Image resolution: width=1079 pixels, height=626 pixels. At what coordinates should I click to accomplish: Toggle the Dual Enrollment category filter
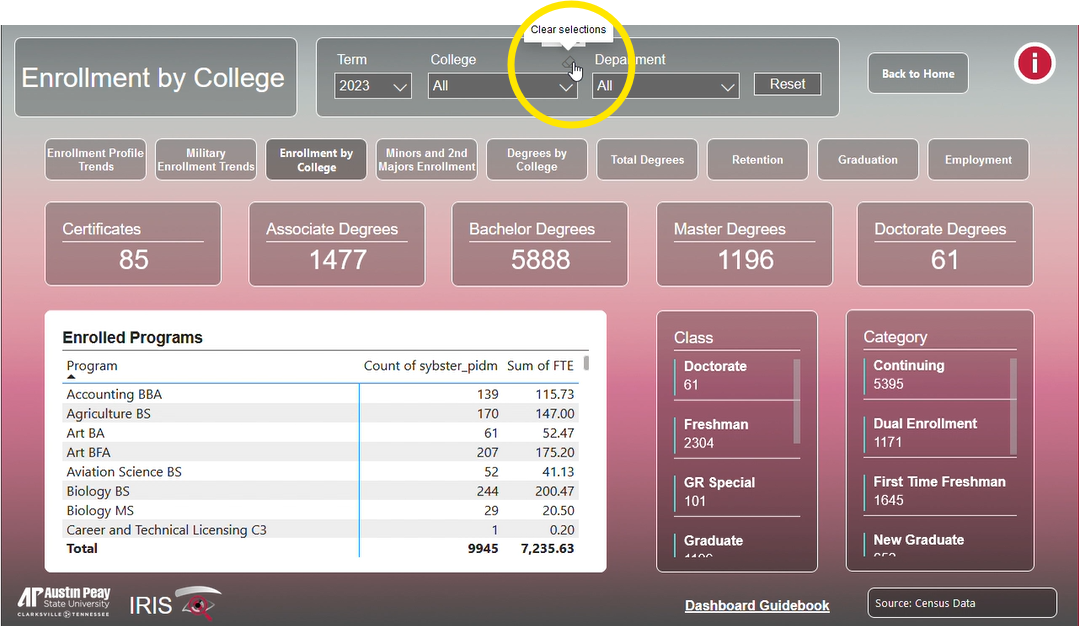[925, 432]
